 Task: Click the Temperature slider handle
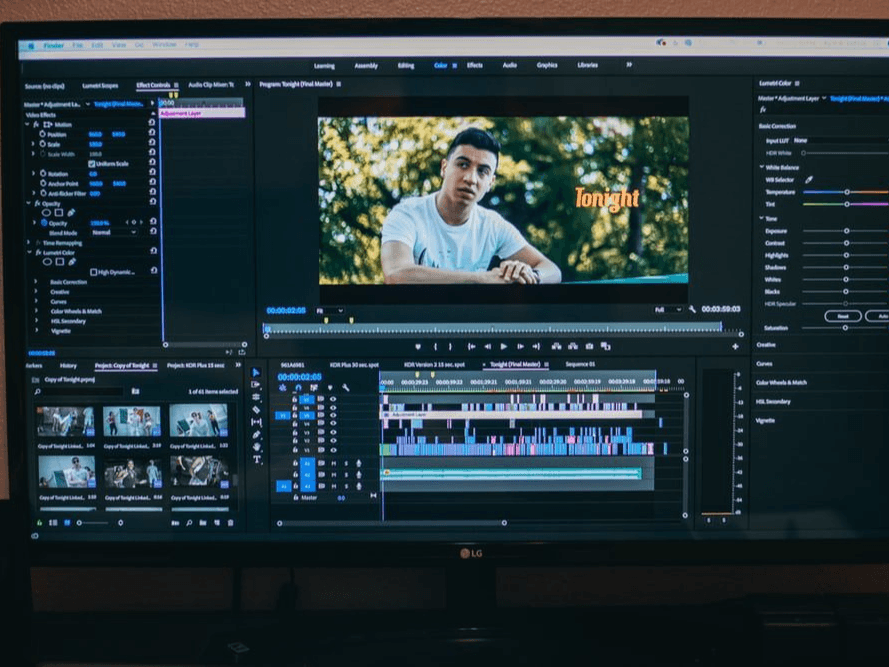pos(847,191)
